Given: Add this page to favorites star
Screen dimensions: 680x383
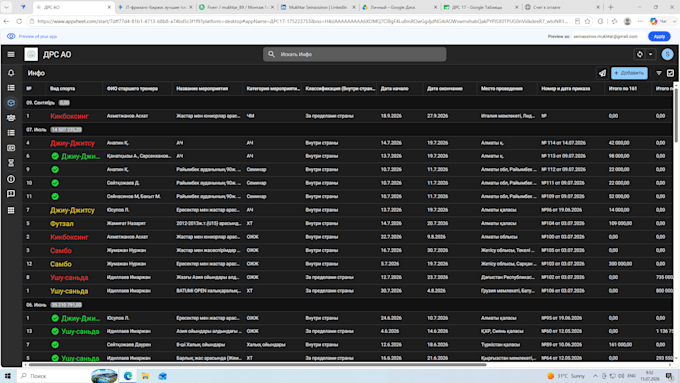Looking at the screenshot, I should [x=588, y=21].
